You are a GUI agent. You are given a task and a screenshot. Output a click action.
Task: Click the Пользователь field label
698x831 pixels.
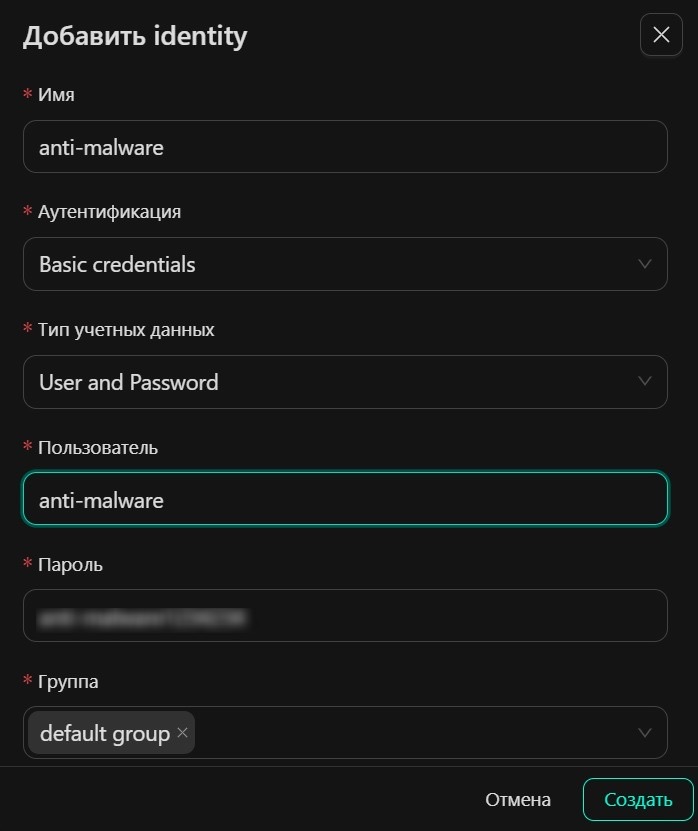point(98,447)
